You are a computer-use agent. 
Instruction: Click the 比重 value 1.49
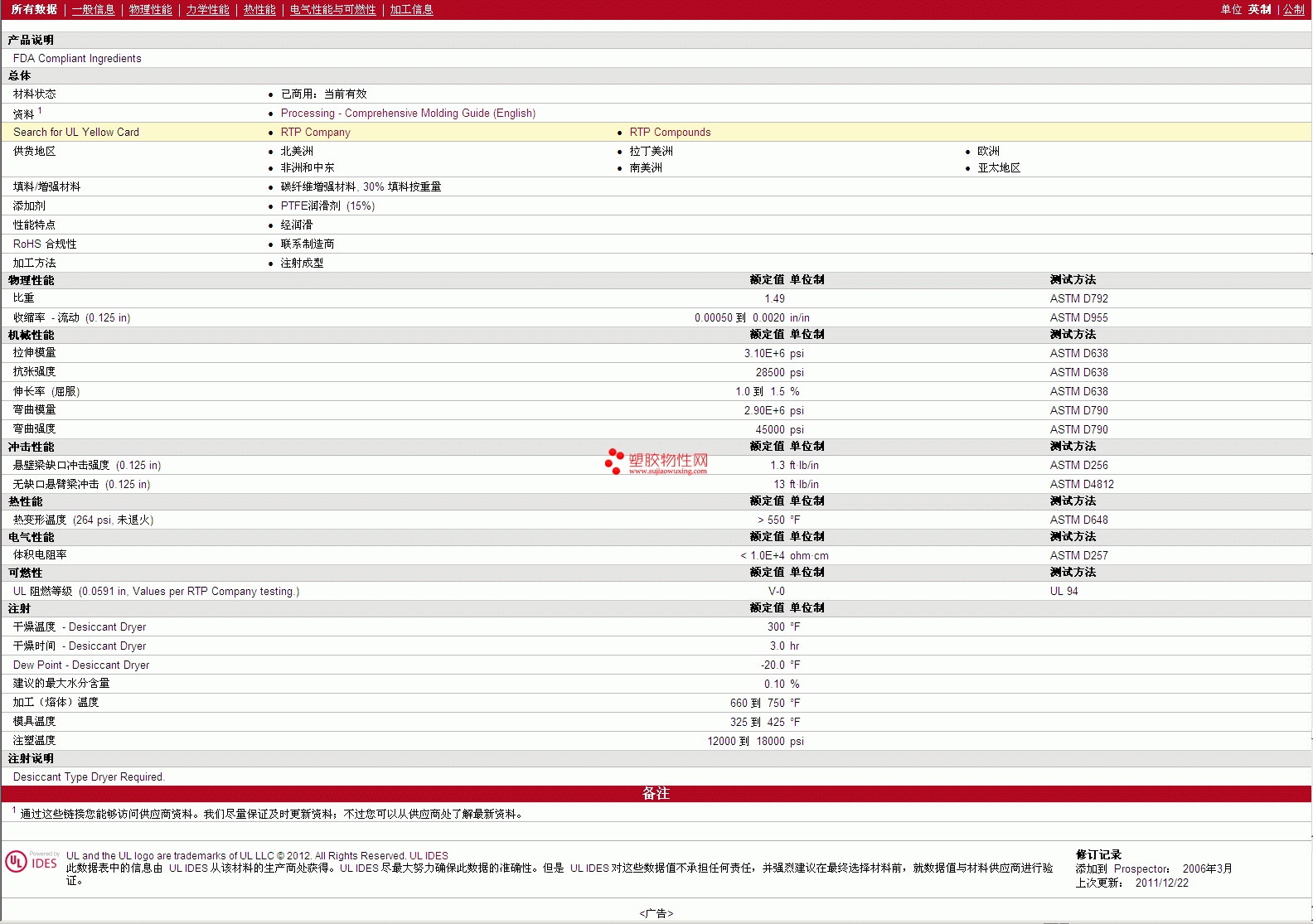[774, 299]
